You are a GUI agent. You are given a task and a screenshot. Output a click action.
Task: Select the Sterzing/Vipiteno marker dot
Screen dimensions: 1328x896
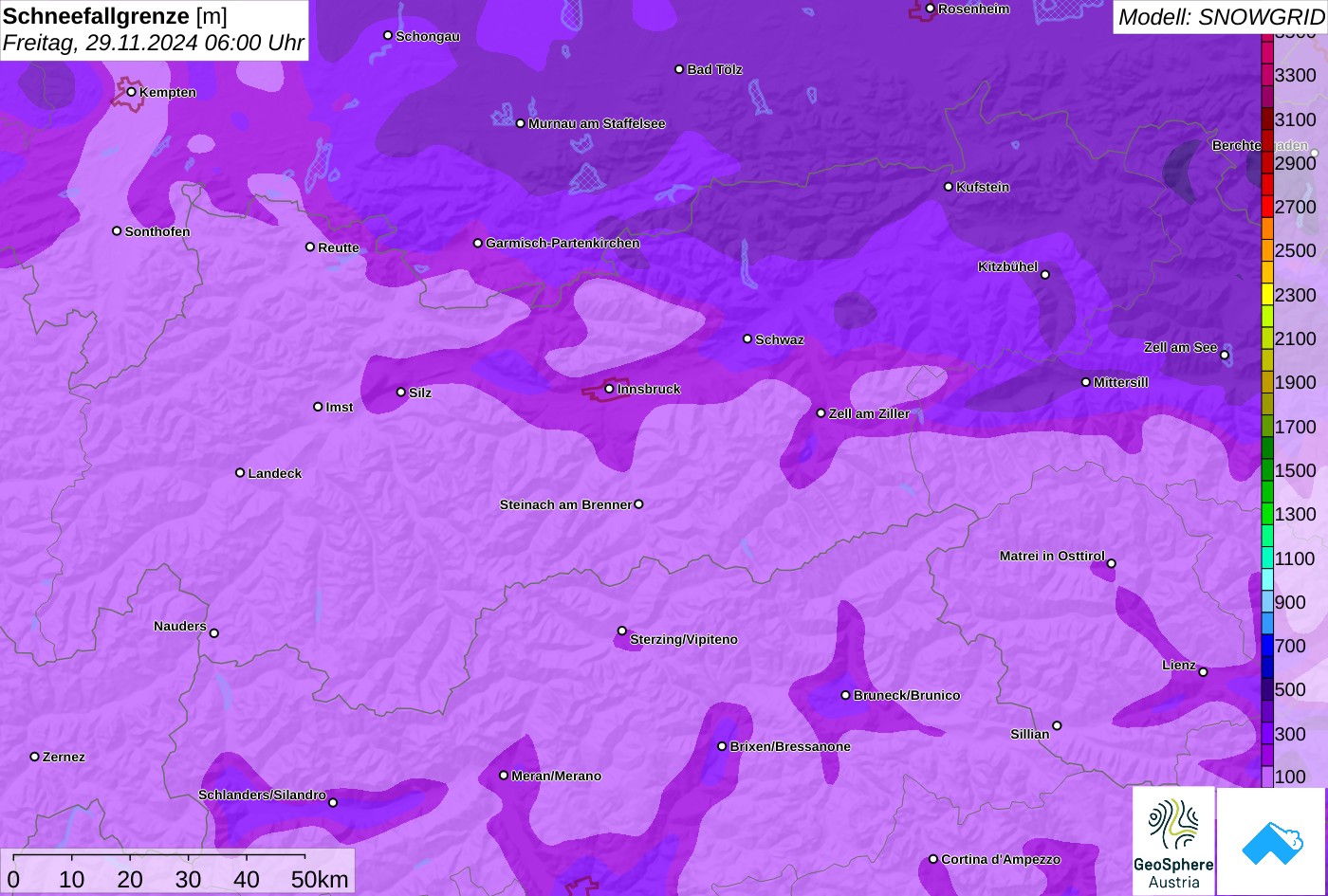622,631
